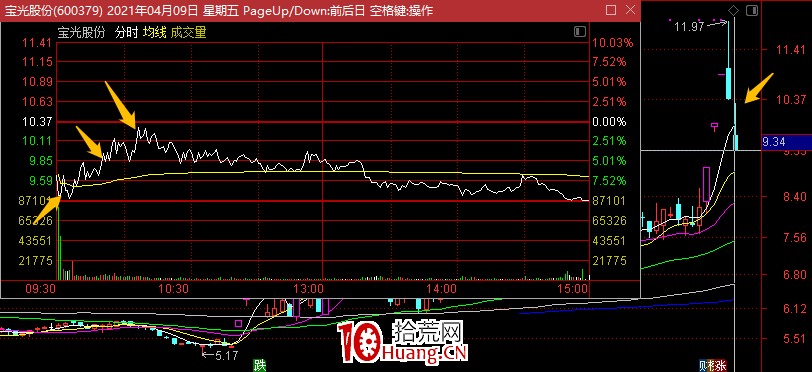The width and height of the screenshot is (812, 372).
Task: Click the blue 财 marker
Action: pos(704,366)
